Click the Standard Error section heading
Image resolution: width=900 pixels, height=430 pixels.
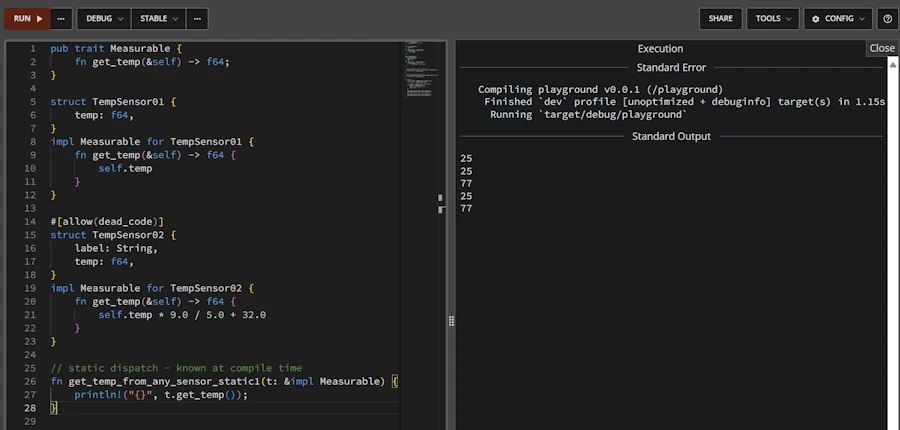[x=671, y=68]
